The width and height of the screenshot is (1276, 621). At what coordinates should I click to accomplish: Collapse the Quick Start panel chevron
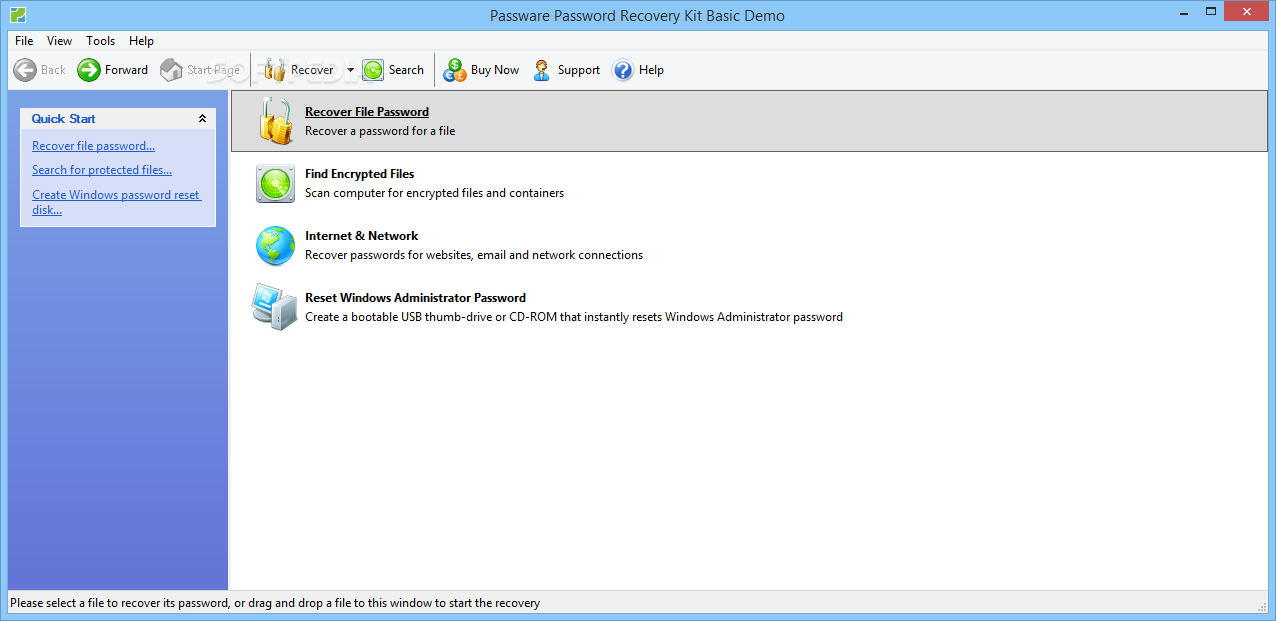(x=202, y=118)
